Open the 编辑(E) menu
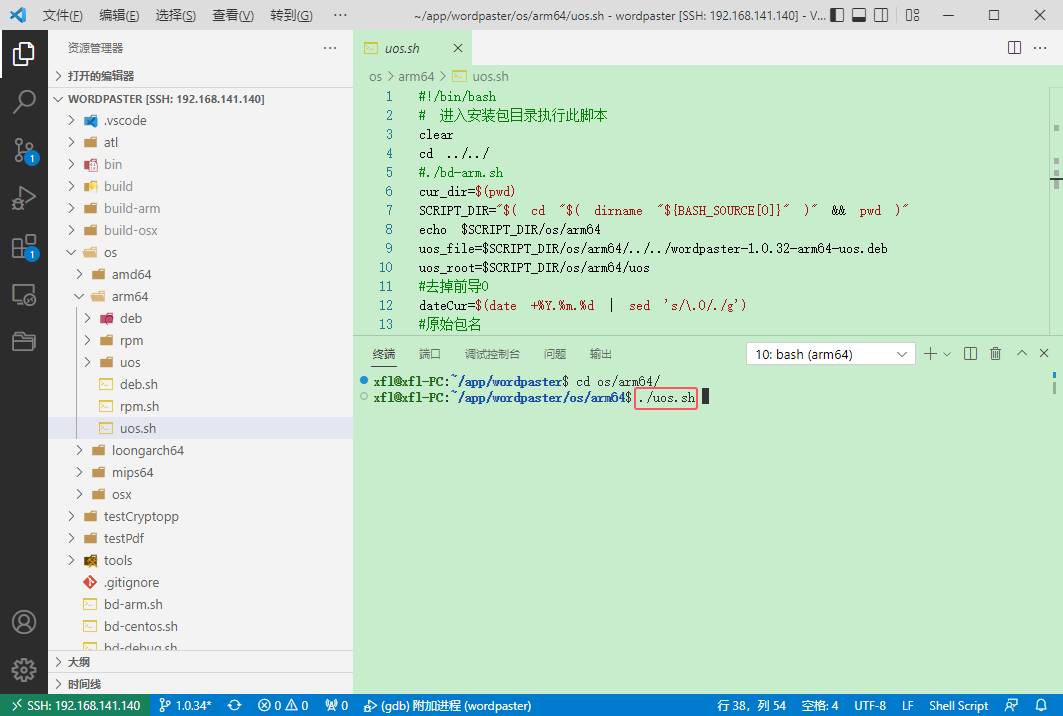Image resolution: width=1063 pixels, height=716 pixels. coord(119,16)
